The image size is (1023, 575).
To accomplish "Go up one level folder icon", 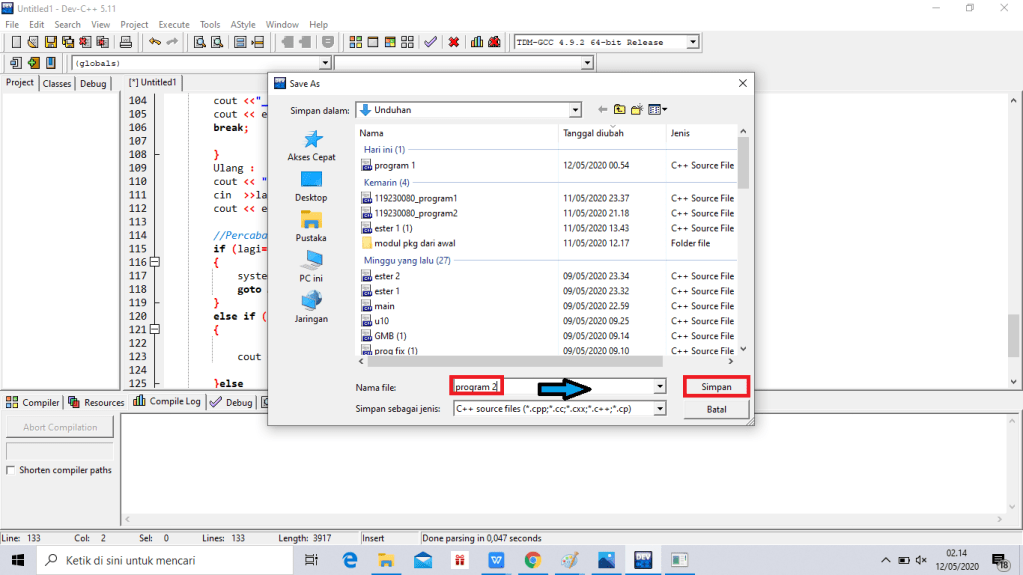I will [x=620, y=110].
